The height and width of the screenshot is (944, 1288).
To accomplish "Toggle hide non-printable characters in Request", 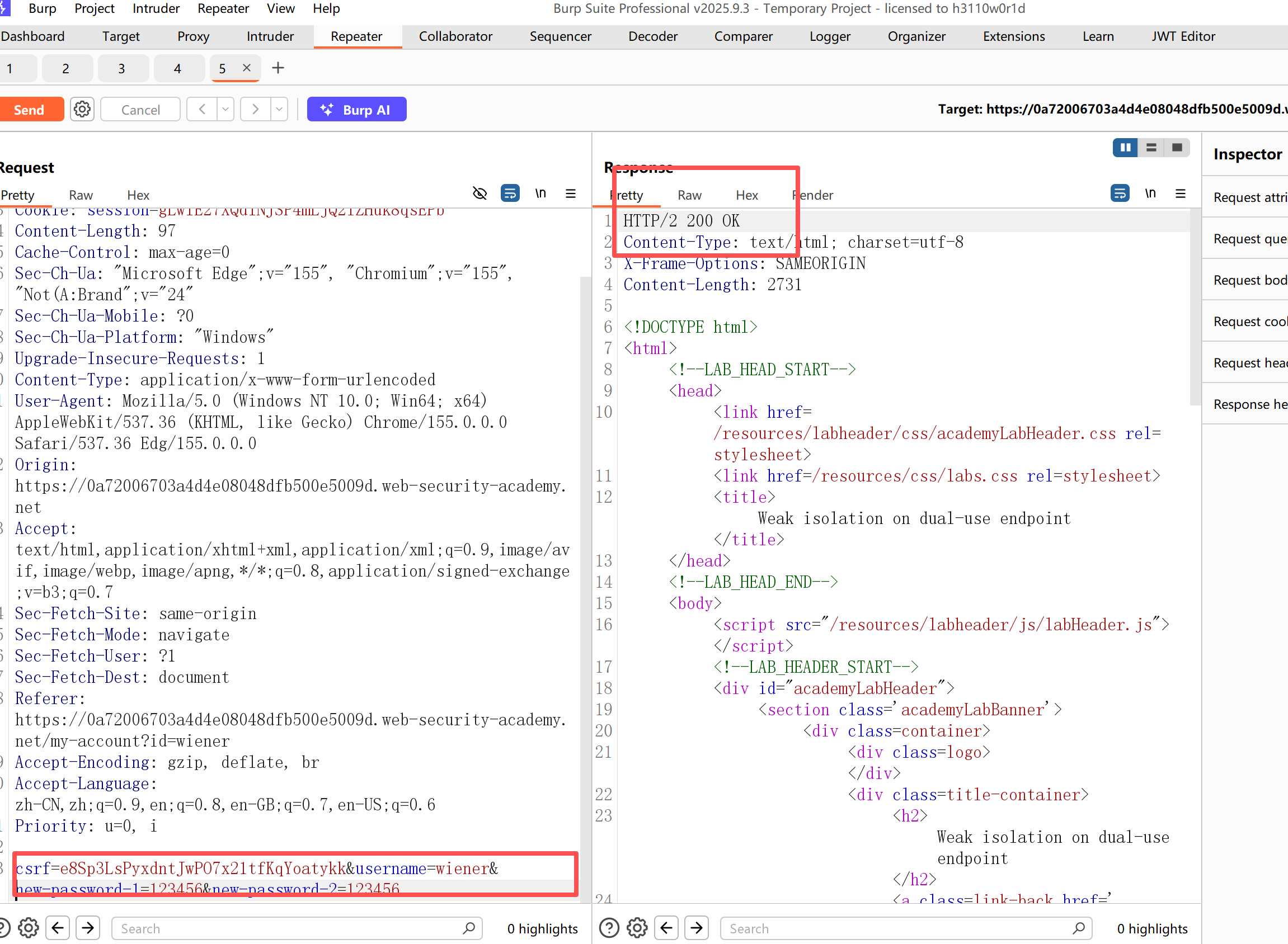I will (x=480, y=193).
